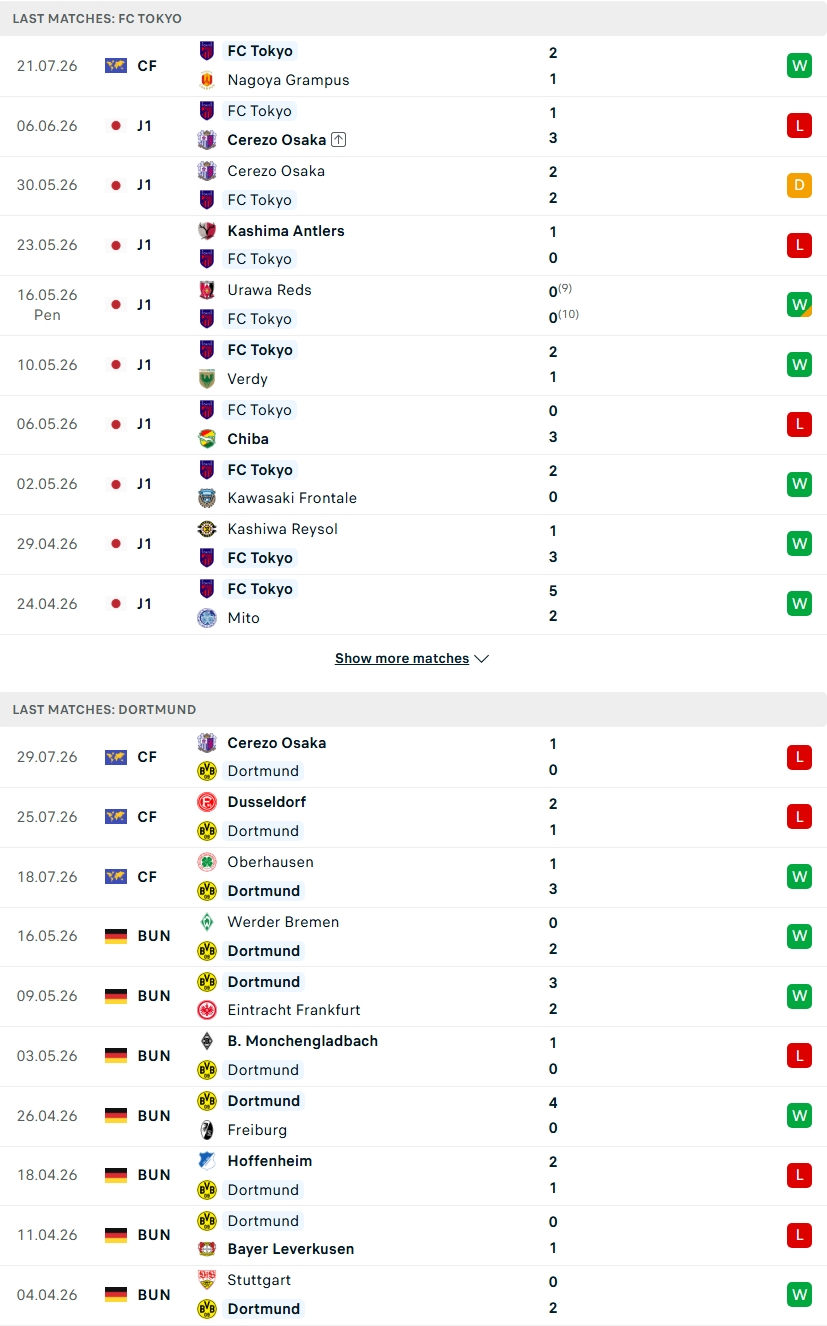Click the green W badge for Nagoya Grampus match

point(799,66)
